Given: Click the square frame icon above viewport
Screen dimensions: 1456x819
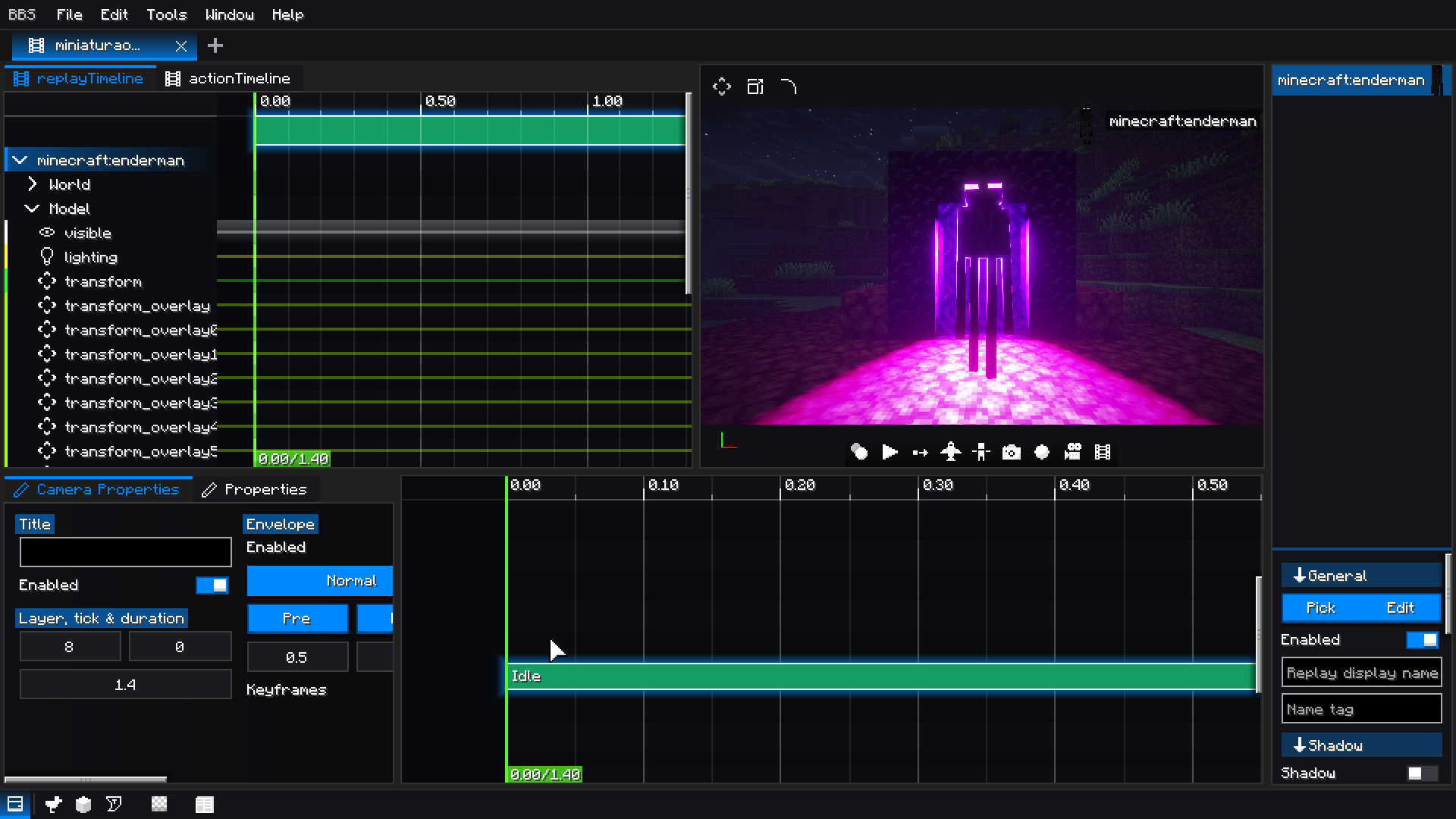Looking at the screenshot, I should coord(755,86).
